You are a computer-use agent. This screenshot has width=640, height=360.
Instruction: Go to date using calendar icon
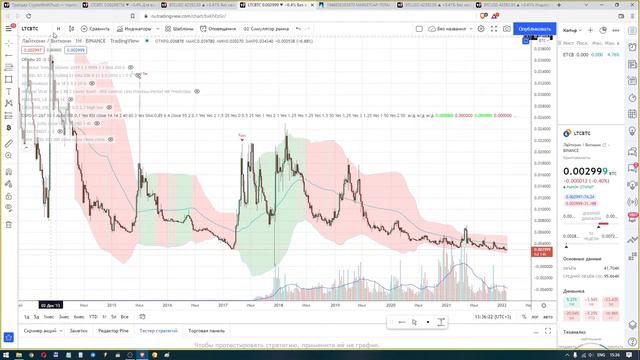(142, 317)
